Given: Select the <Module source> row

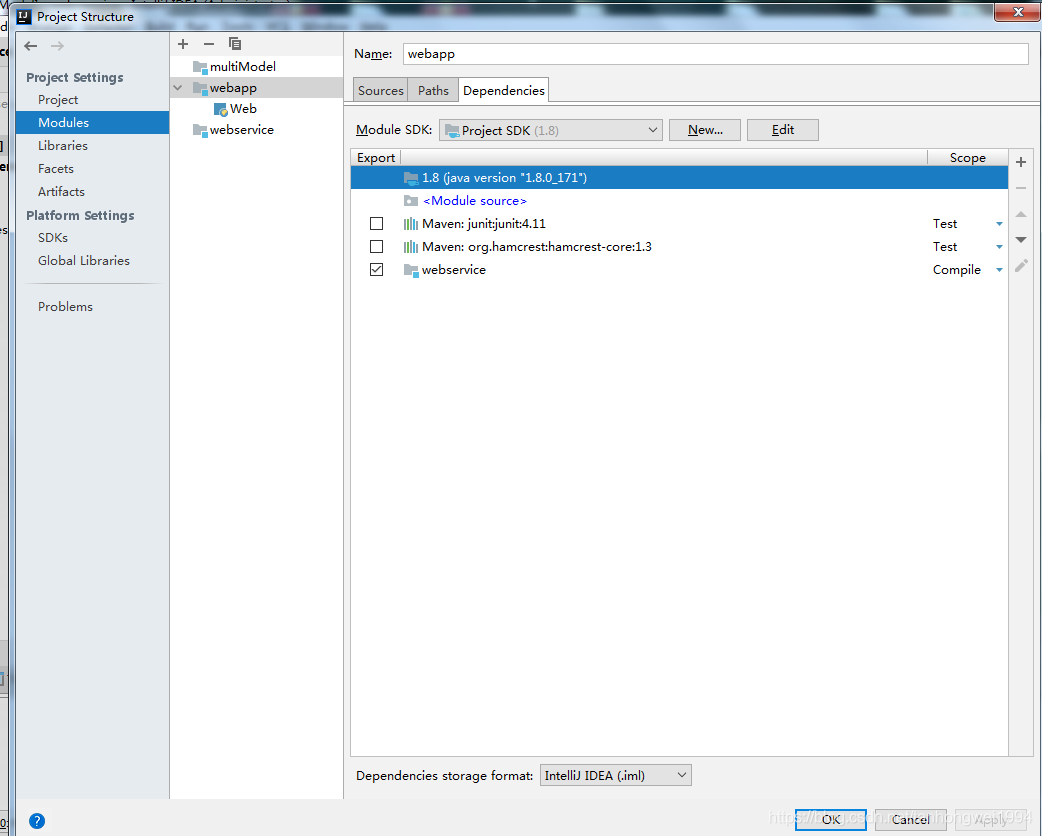Looking at the screenshot, I should pyautogui.click(x=679, y=201).
